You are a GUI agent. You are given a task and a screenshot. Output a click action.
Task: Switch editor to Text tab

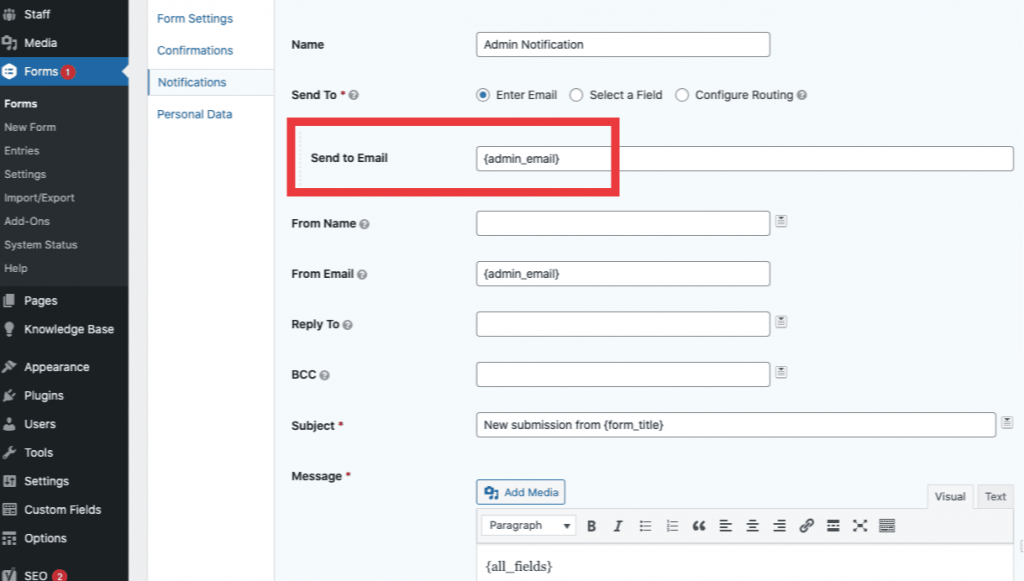coord(995,497)
